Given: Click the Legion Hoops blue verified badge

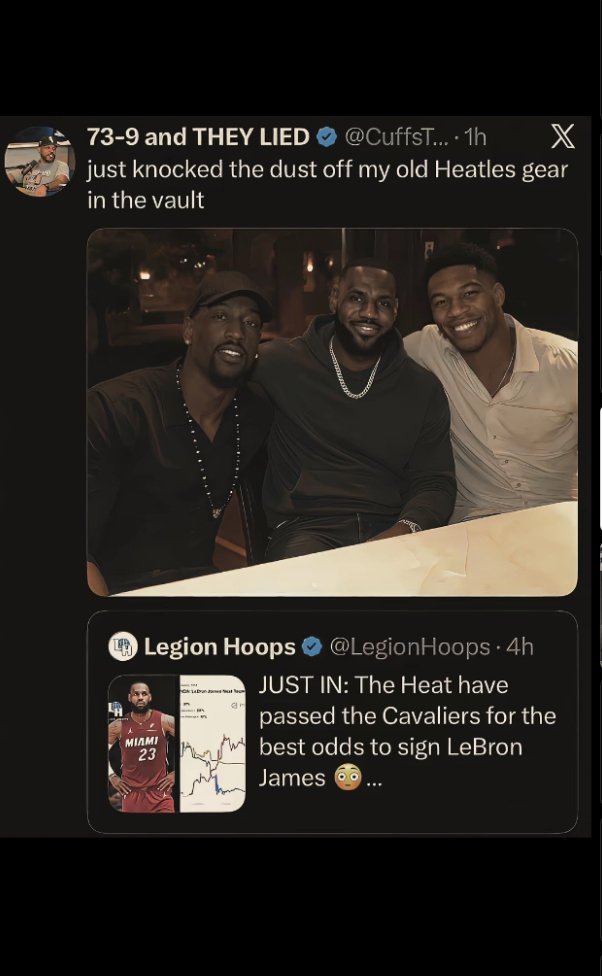Looking at the screenshot, I should click(312, 647).
